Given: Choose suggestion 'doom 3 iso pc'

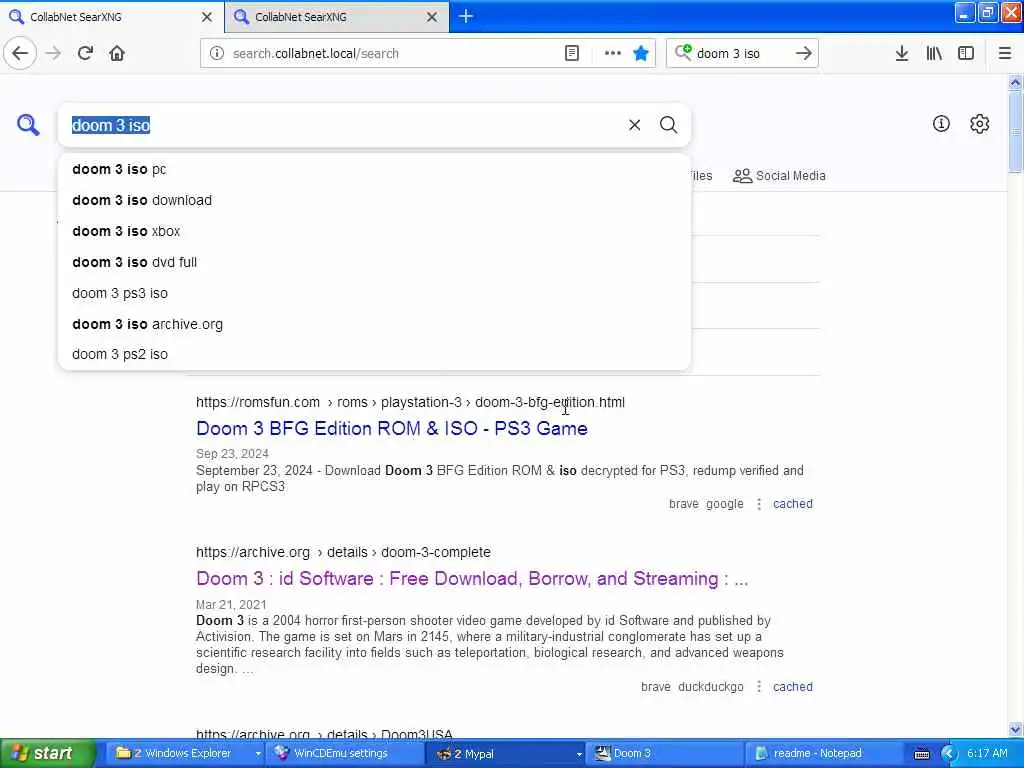Looking at the screenshot, I should point(374,169).
